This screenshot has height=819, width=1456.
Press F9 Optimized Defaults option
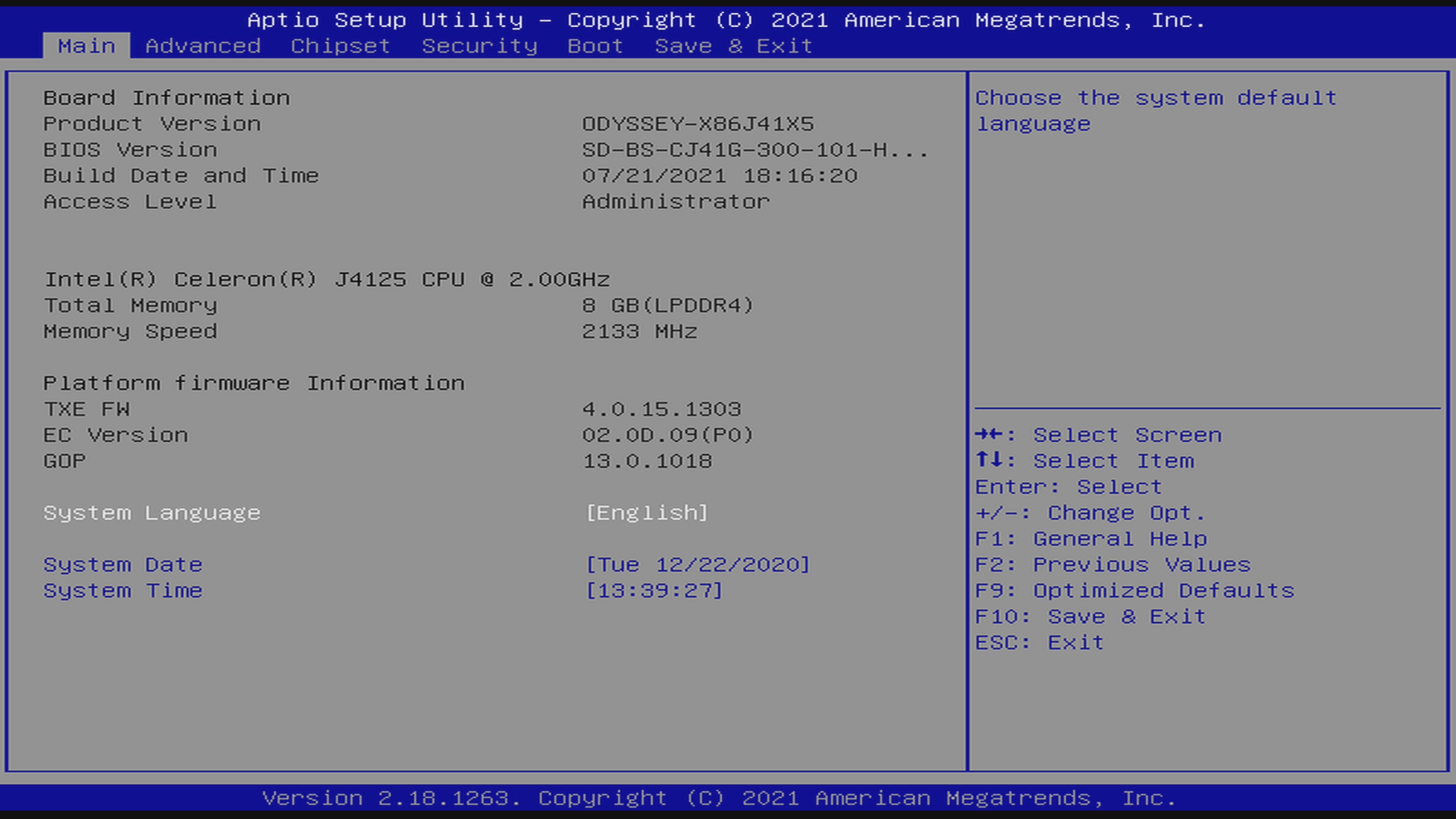click(x=1134, y=590)
